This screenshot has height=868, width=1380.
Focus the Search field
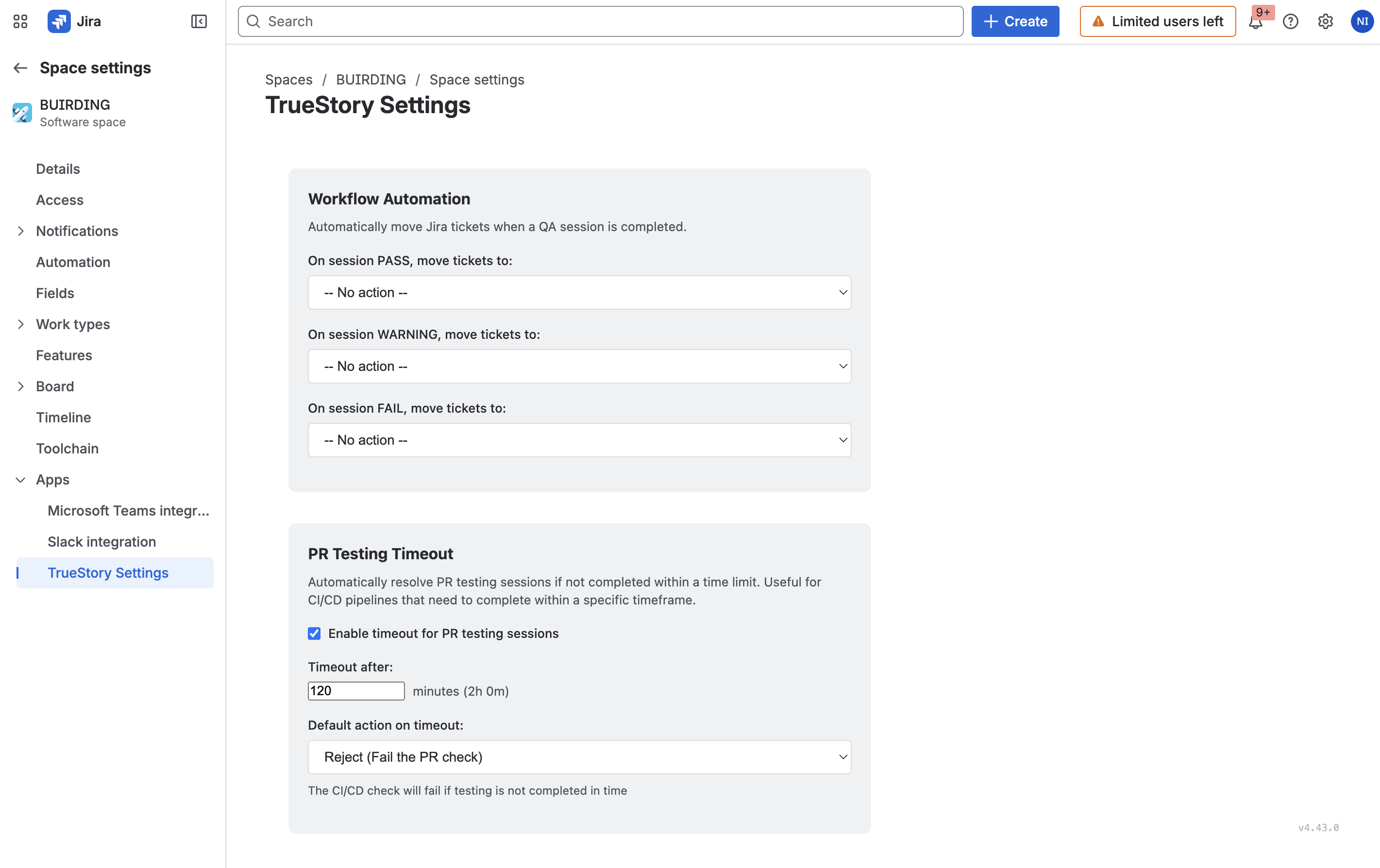(x=600, y=21)
